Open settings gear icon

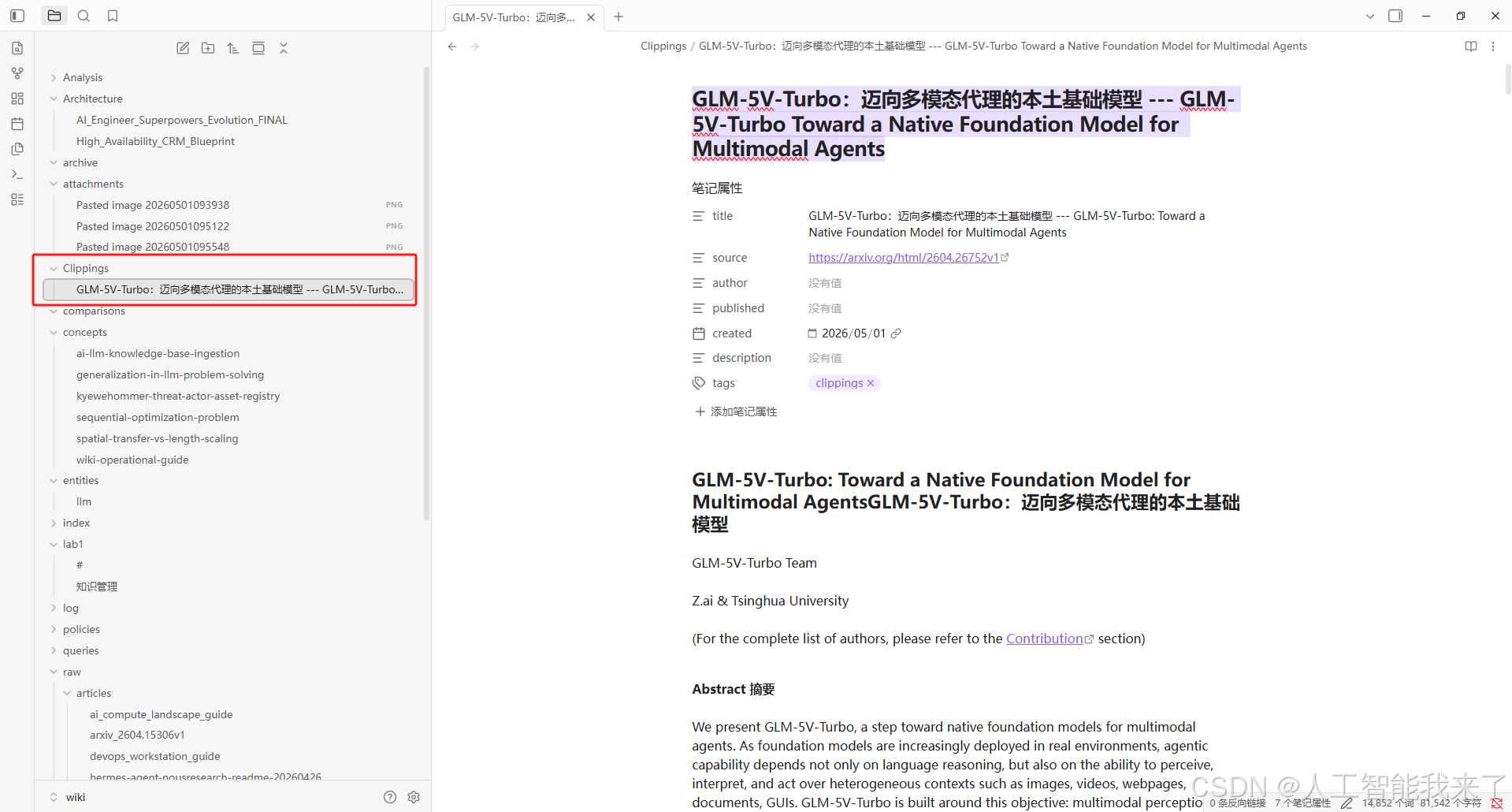click(x=414, y=797)
